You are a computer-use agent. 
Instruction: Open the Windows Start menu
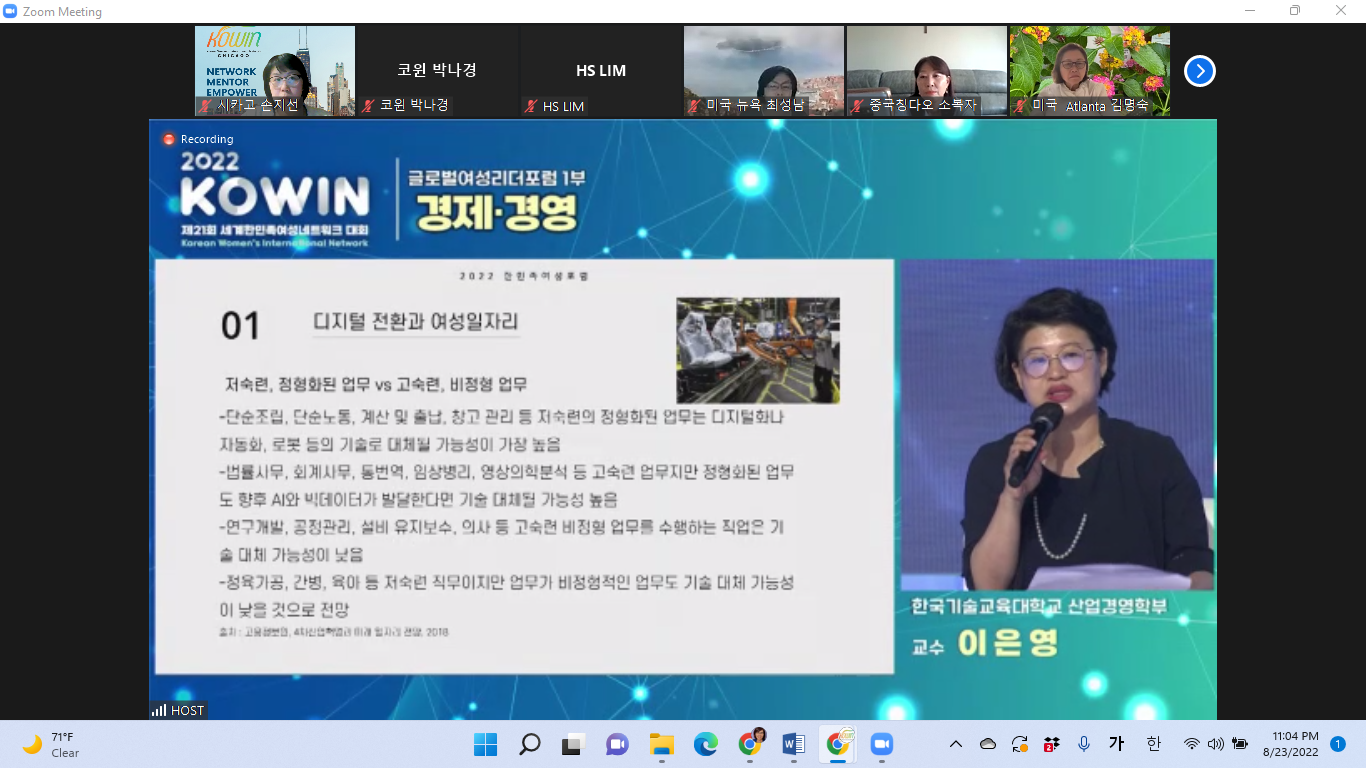point(486,744)
